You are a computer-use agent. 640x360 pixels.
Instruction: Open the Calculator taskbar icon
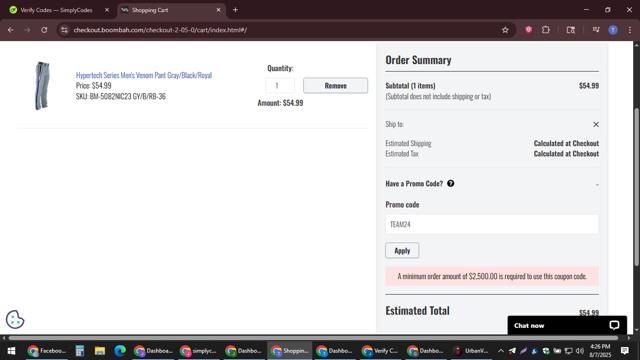click(80, 351)
